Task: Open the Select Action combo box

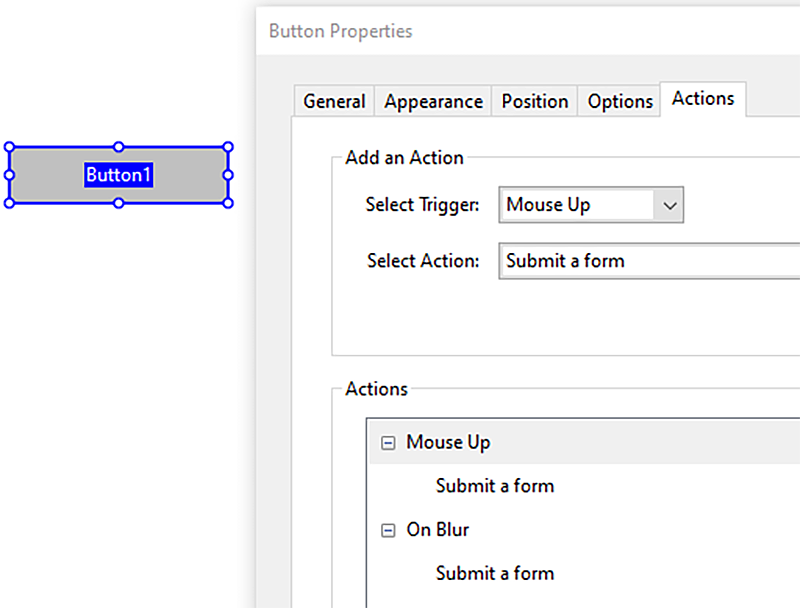Action: point(648,261)
